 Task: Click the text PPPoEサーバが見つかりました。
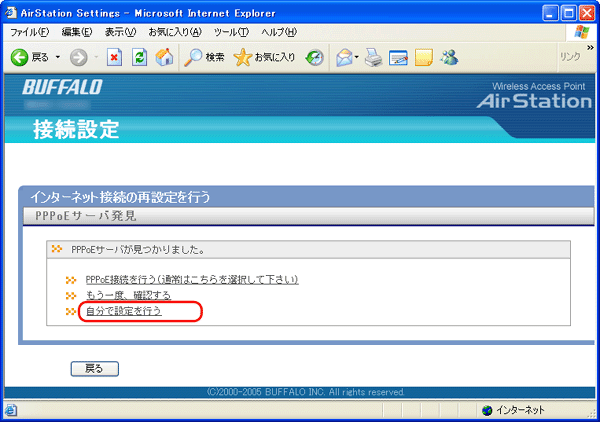(138, 250)
